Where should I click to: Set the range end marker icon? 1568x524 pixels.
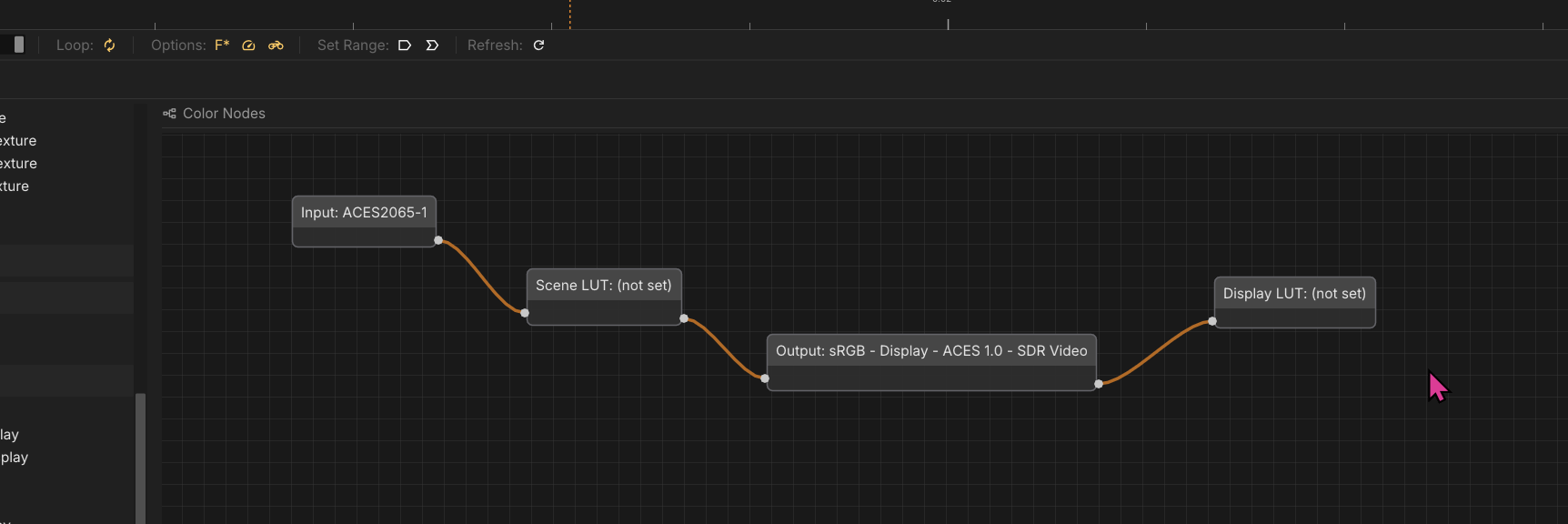point(432,45)
